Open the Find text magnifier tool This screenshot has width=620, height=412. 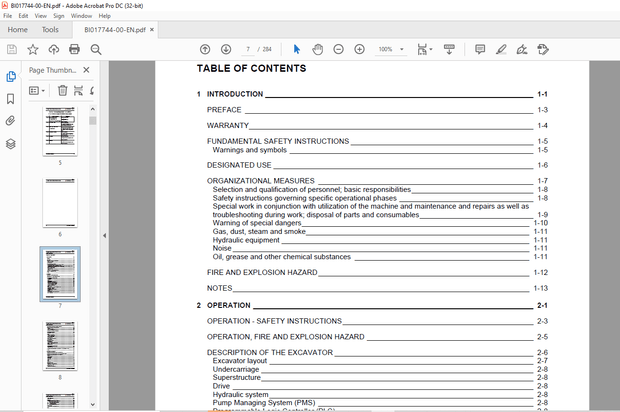(x=96, y=49)
